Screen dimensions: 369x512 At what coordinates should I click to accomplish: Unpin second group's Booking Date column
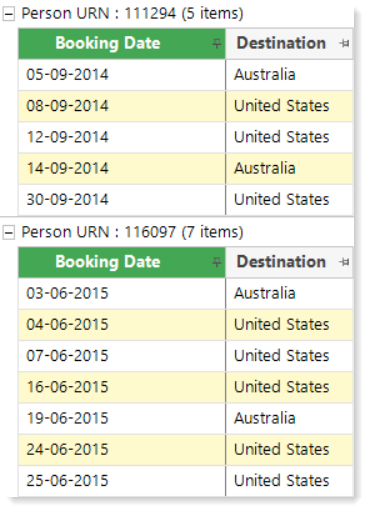(x=217, y=262)
